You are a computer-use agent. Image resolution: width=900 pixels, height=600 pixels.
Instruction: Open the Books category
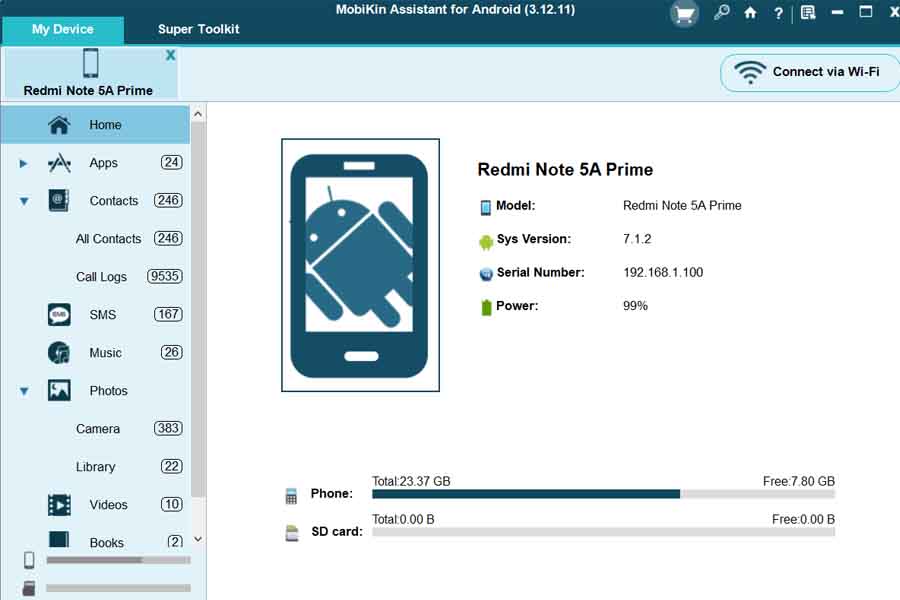coord(106,542)
